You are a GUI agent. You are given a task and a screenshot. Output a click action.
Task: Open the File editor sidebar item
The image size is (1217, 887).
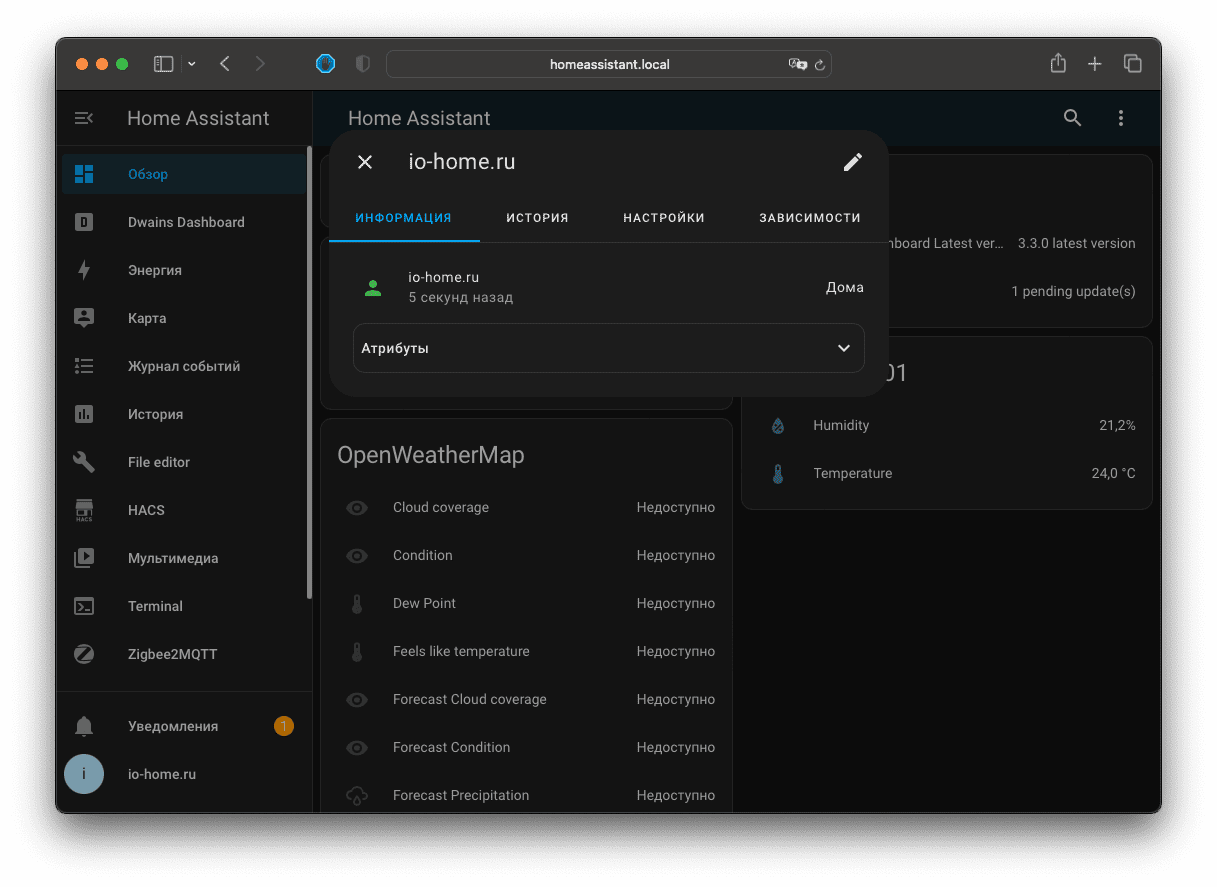(158, 462)
